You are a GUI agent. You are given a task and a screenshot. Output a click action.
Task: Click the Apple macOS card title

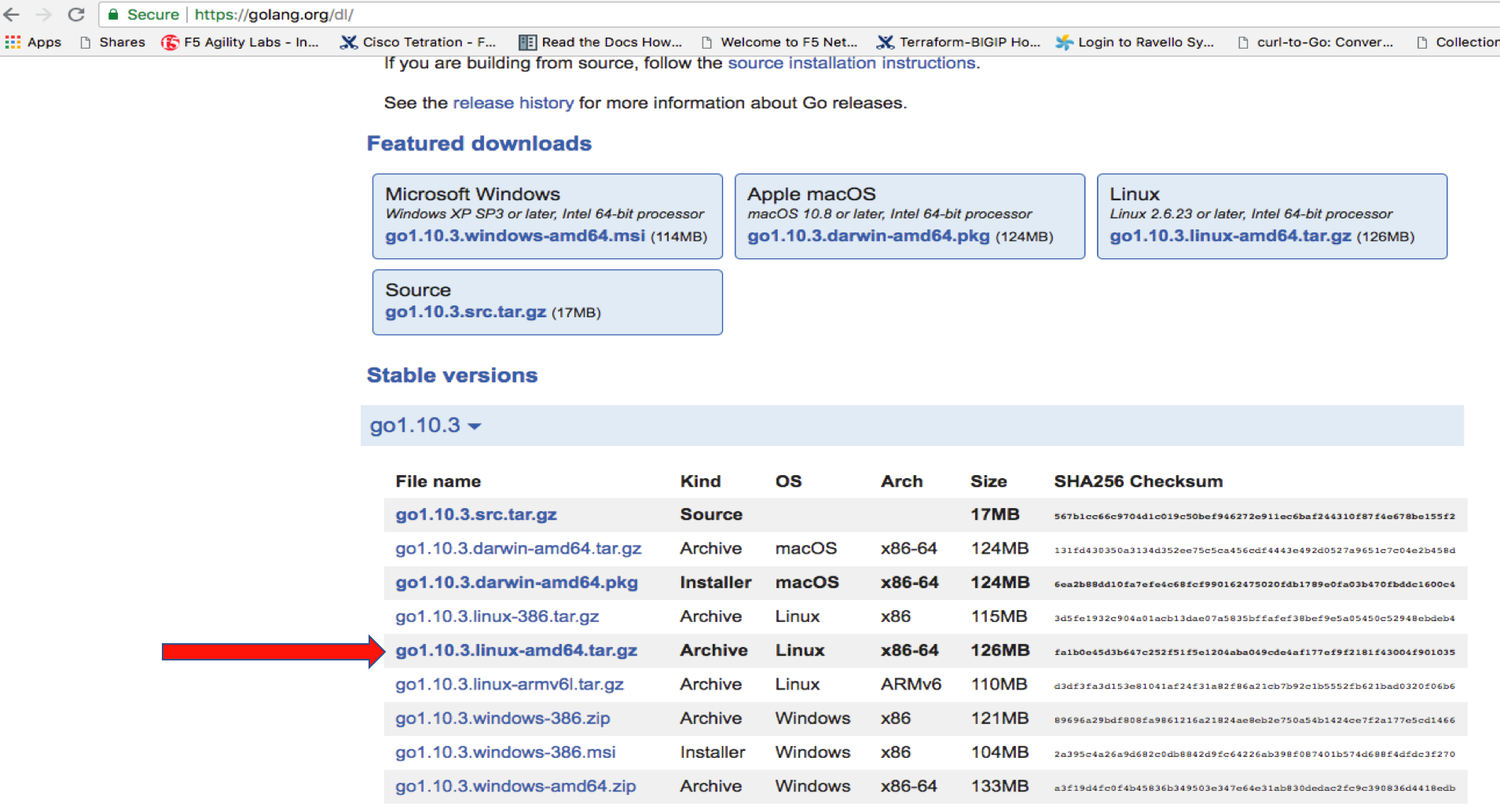812,194
